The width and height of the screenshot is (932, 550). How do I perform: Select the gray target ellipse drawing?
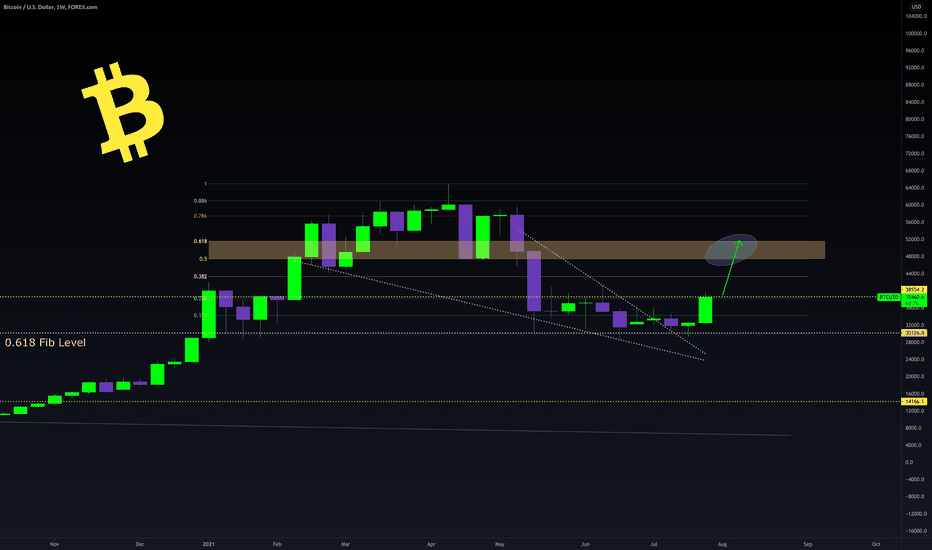pyautogui.click(x=731, y=250)
